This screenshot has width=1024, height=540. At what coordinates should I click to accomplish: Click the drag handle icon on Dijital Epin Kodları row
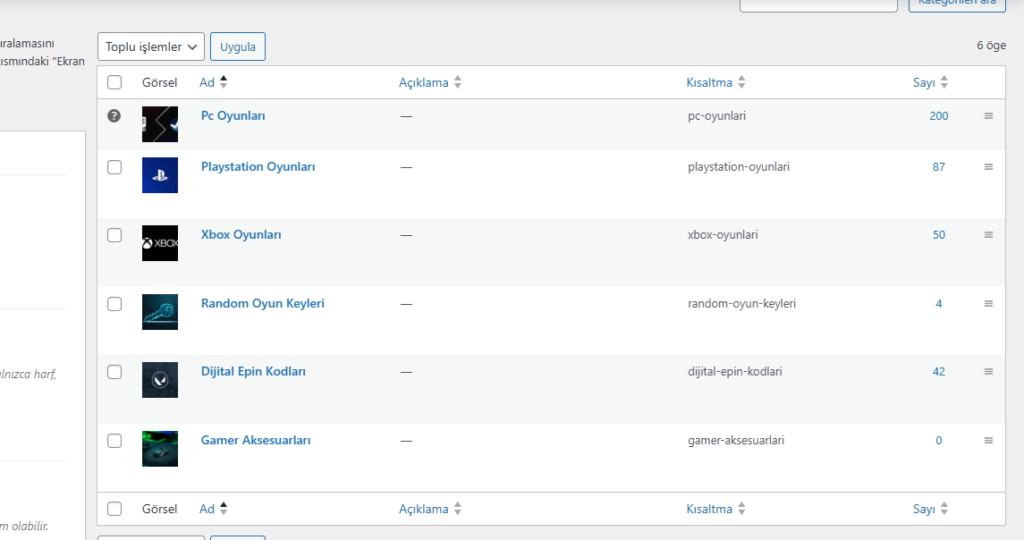(988, 371)
